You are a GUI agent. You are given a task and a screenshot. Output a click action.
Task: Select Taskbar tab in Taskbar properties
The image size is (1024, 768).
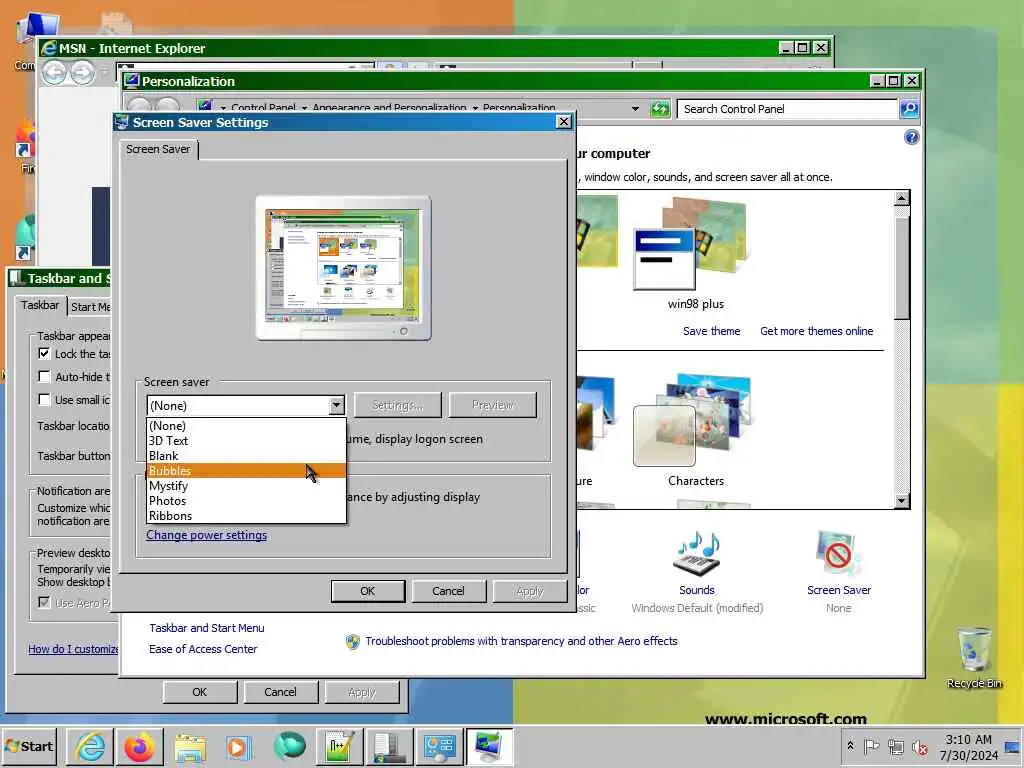40,305
